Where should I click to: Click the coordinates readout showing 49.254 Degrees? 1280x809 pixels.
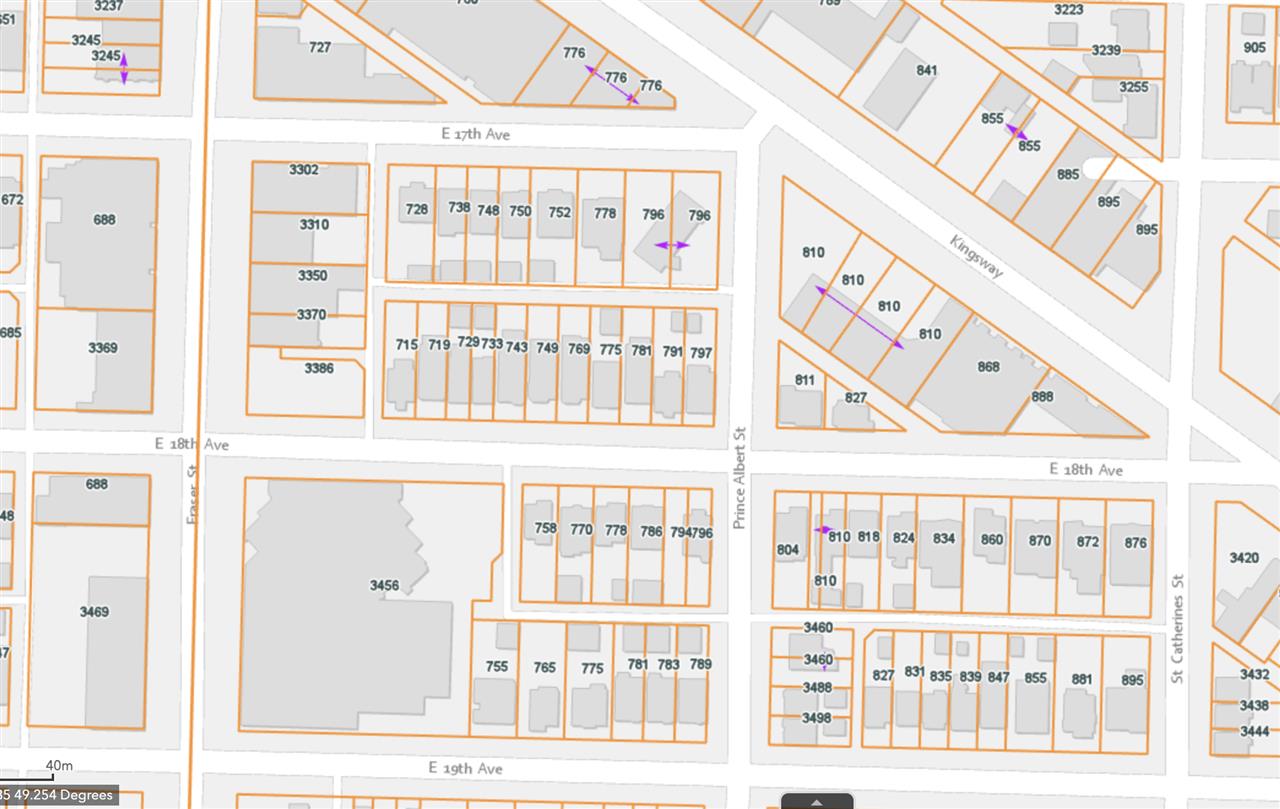pos(60,796)
